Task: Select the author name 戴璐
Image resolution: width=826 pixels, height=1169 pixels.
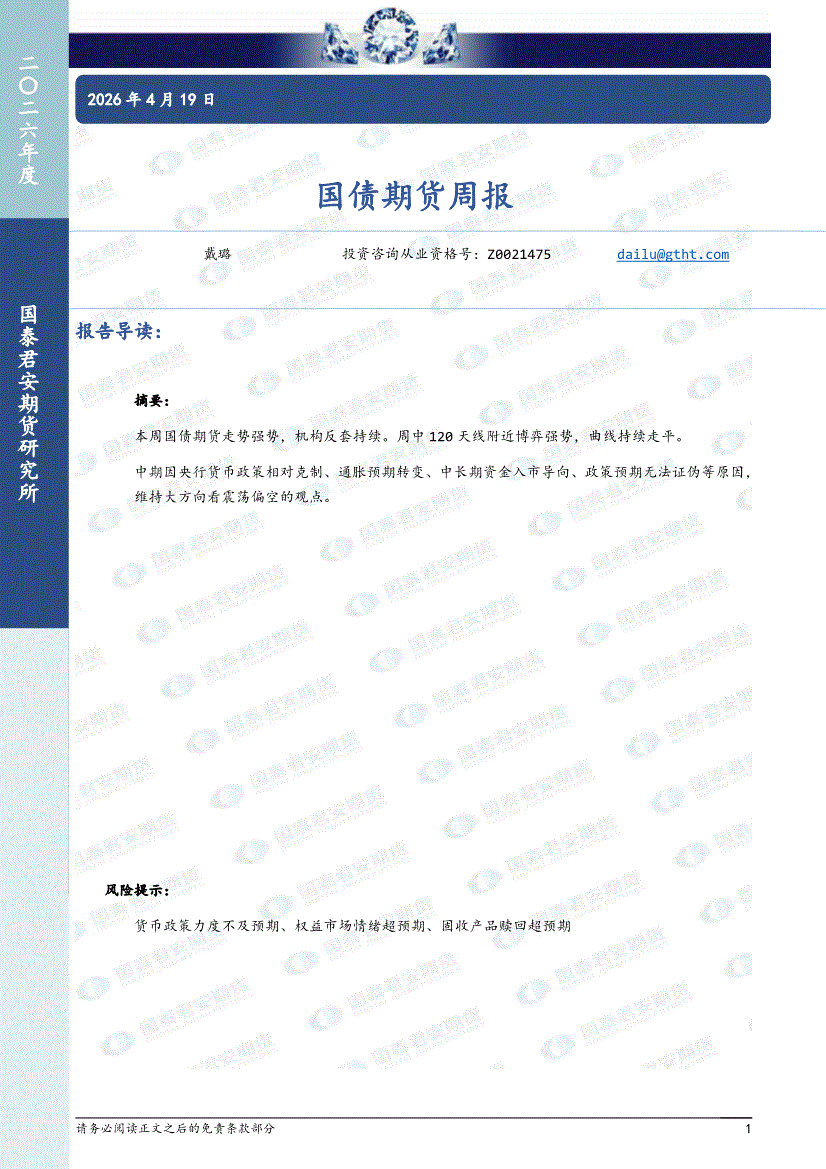Action: (x=217, y=255)
